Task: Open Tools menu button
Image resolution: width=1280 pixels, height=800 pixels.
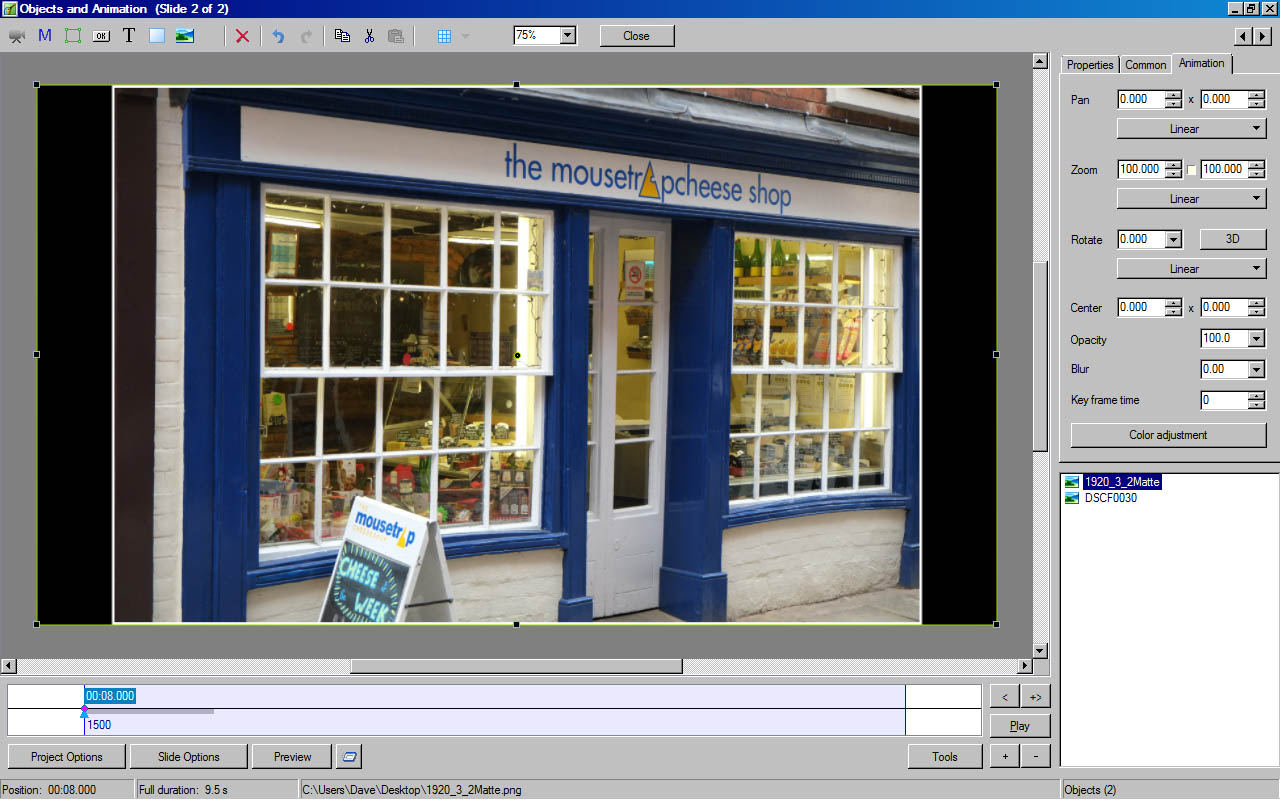Action: (x=945, y=757)
